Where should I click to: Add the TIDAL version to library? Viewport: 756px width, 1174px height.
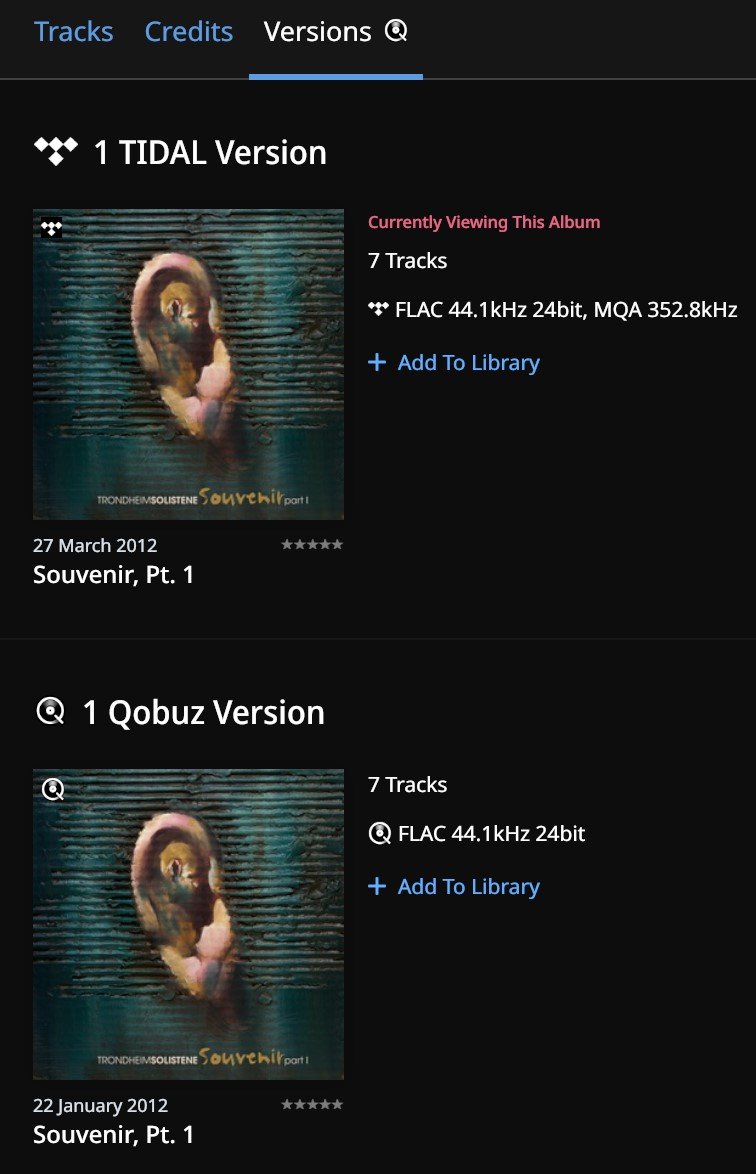pyautogui.click(x=454, y=362)
